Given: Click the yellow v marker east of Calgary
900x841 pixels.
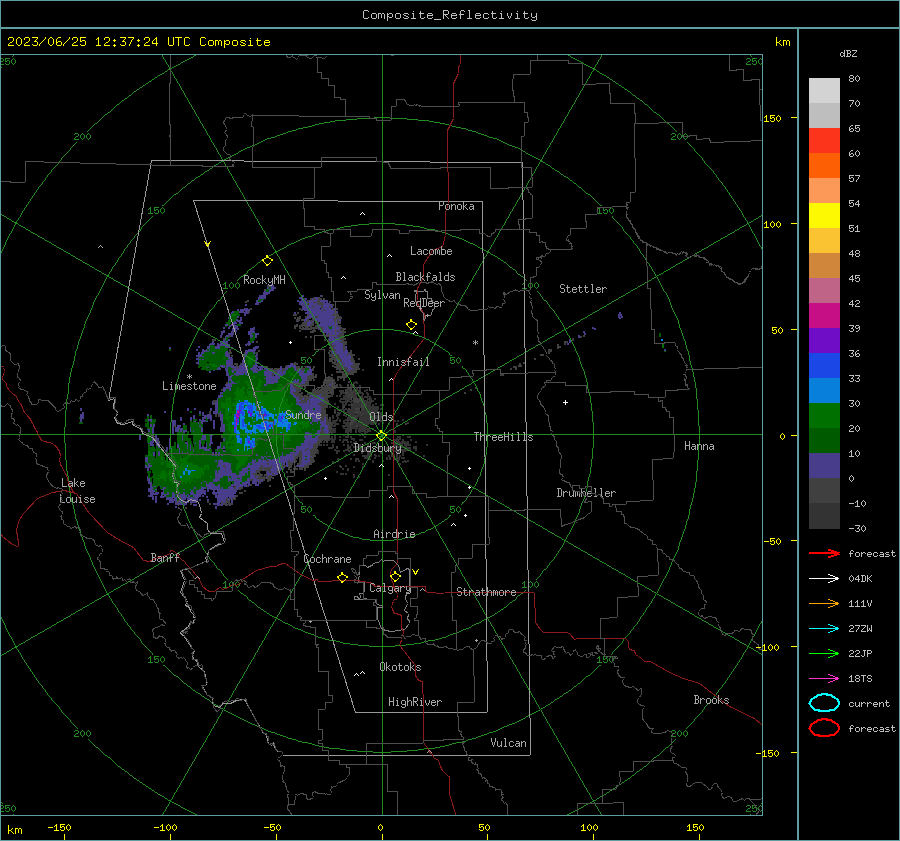Looking at the screenshot, I should click(416, 572).
